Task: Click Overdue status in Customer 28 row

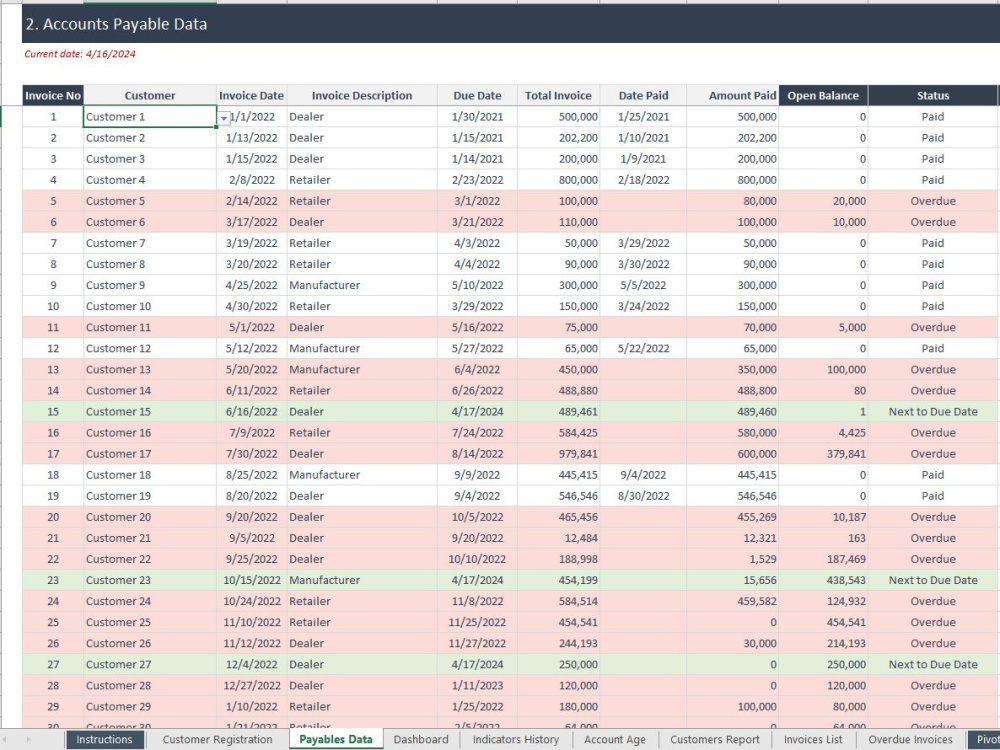Action: pyautogui.click(x=933, y=685)
